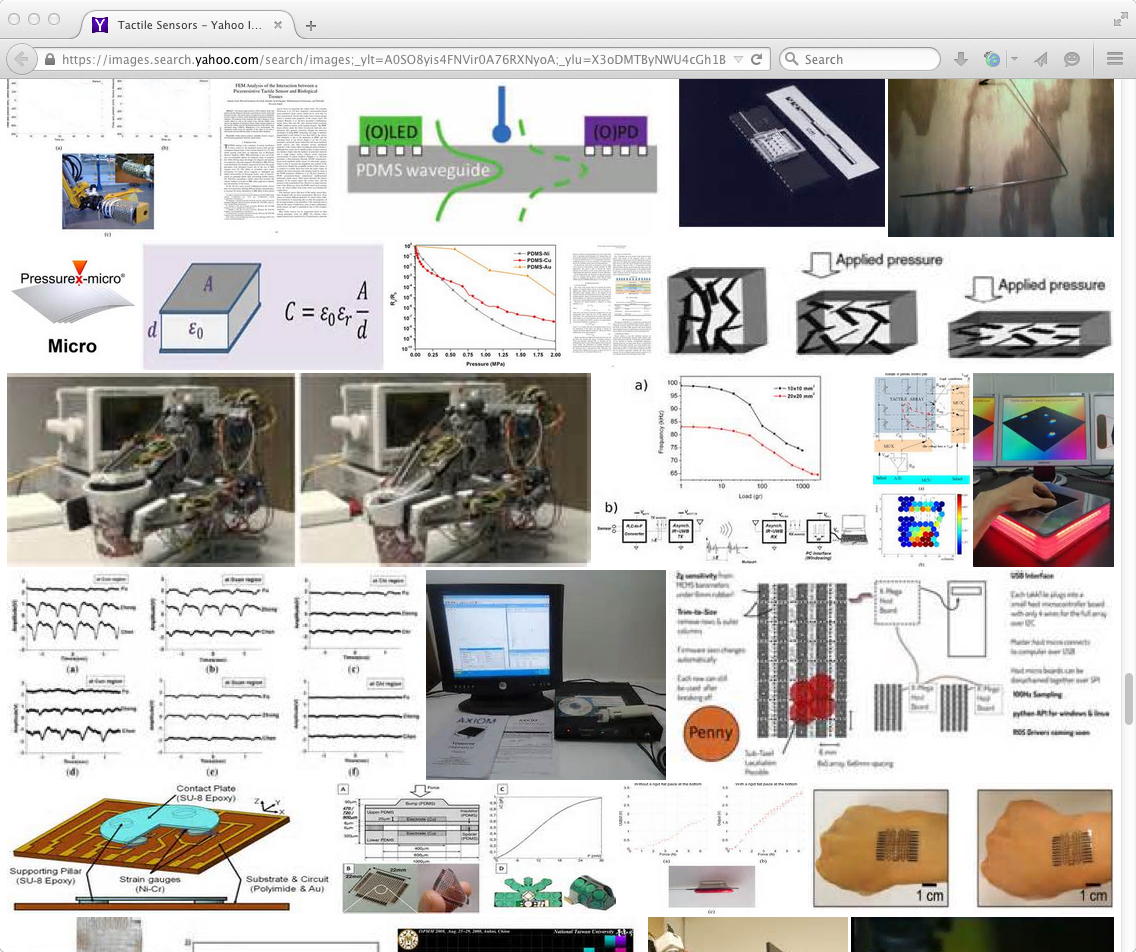Click the paper plane send icon
The width and height of the screenshot is (1136, 952).
click(x=1041, y=59)
